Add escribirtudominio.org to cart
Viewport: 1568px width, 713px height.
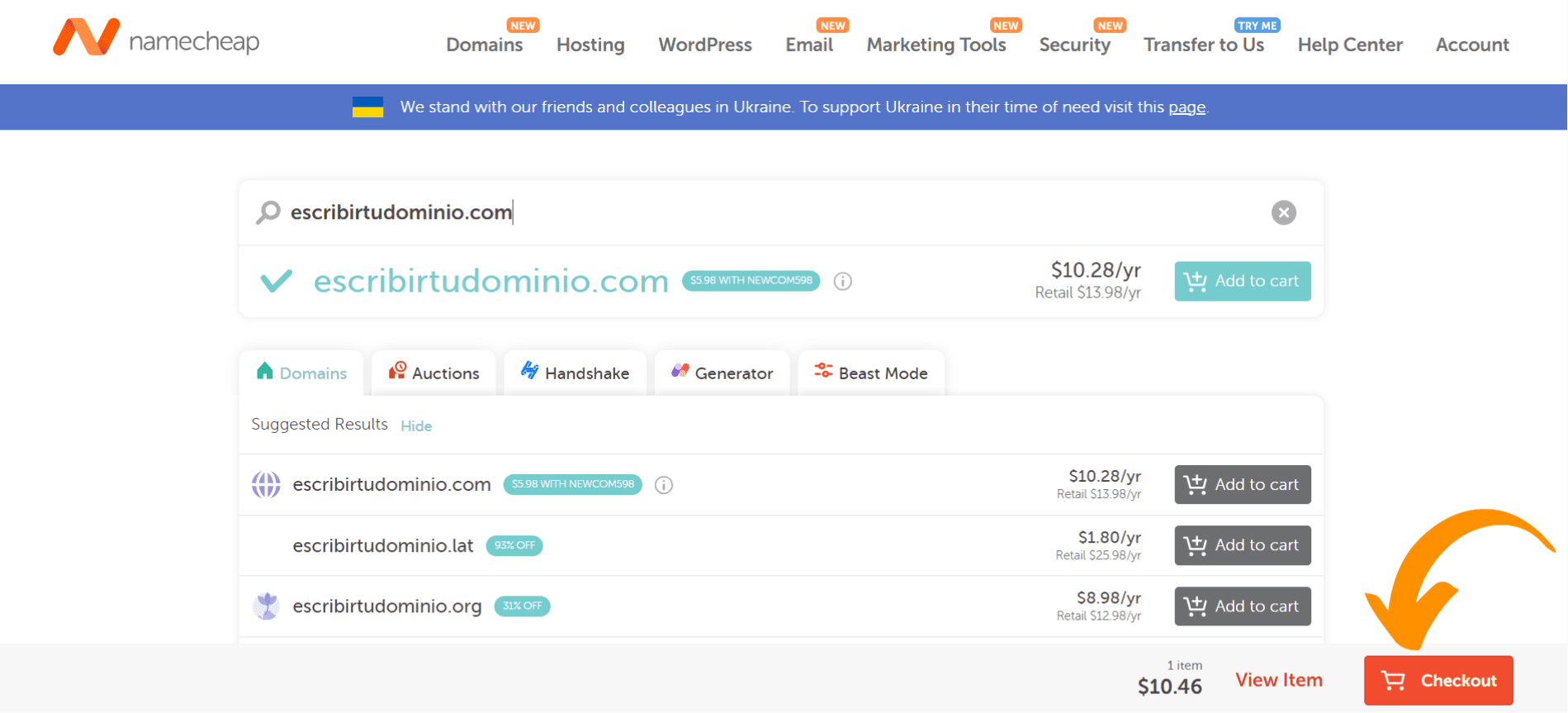point(1243,606)
